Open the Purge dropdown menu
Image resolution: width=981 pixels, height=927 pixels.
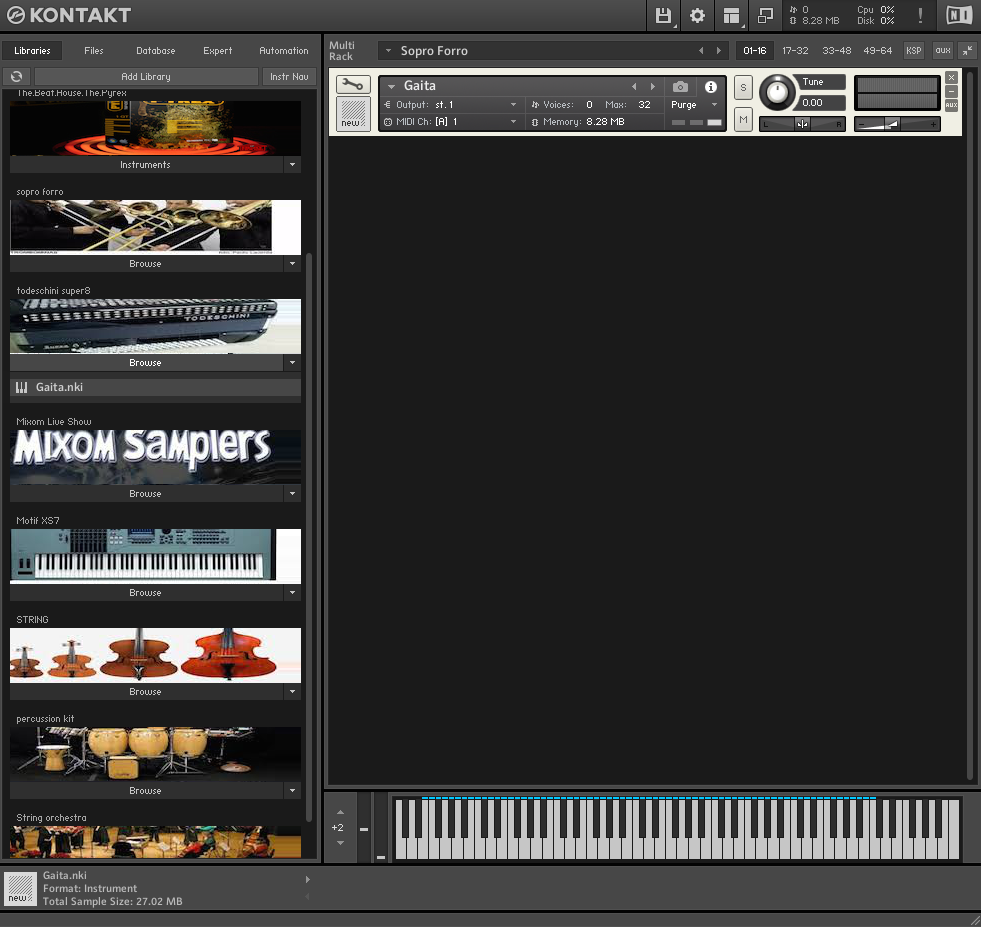point(714,105)
